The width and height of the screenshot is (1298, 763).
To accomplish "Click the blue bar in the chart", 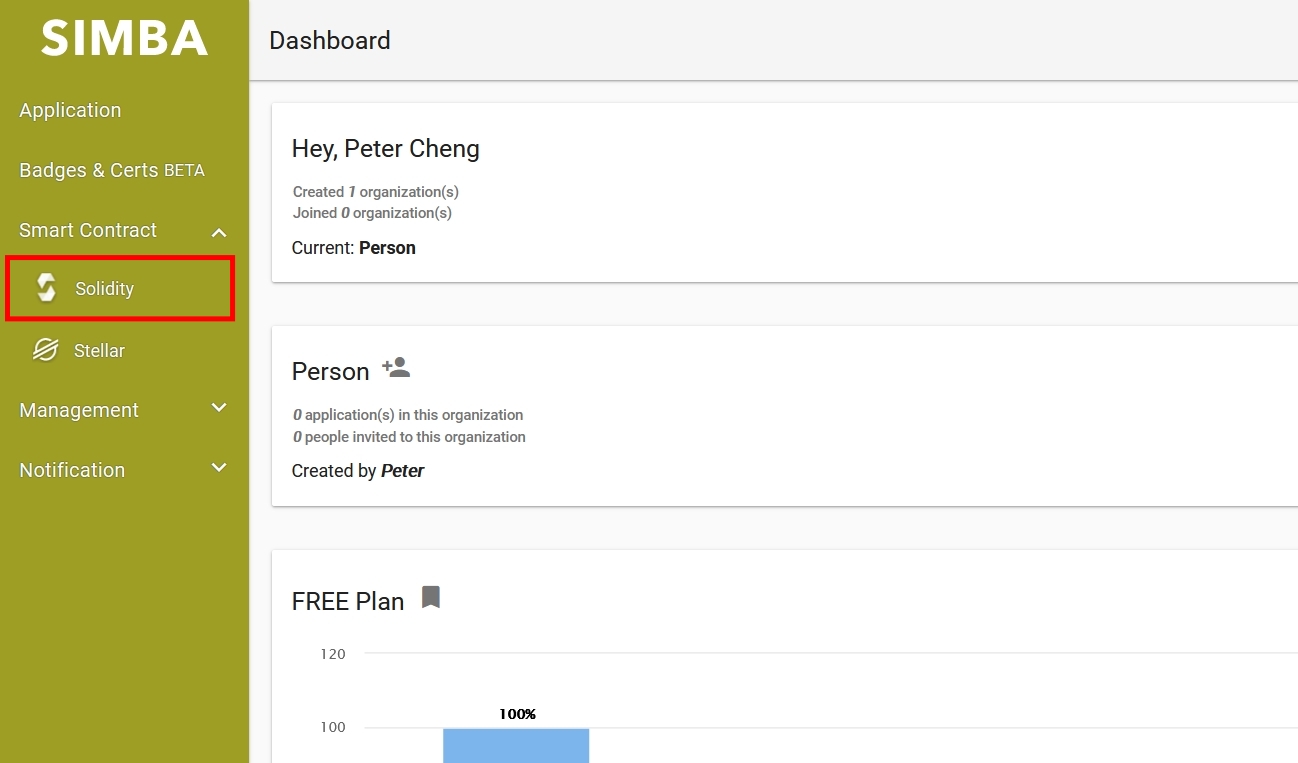I will pyautogui.click(x=516, y=745).
